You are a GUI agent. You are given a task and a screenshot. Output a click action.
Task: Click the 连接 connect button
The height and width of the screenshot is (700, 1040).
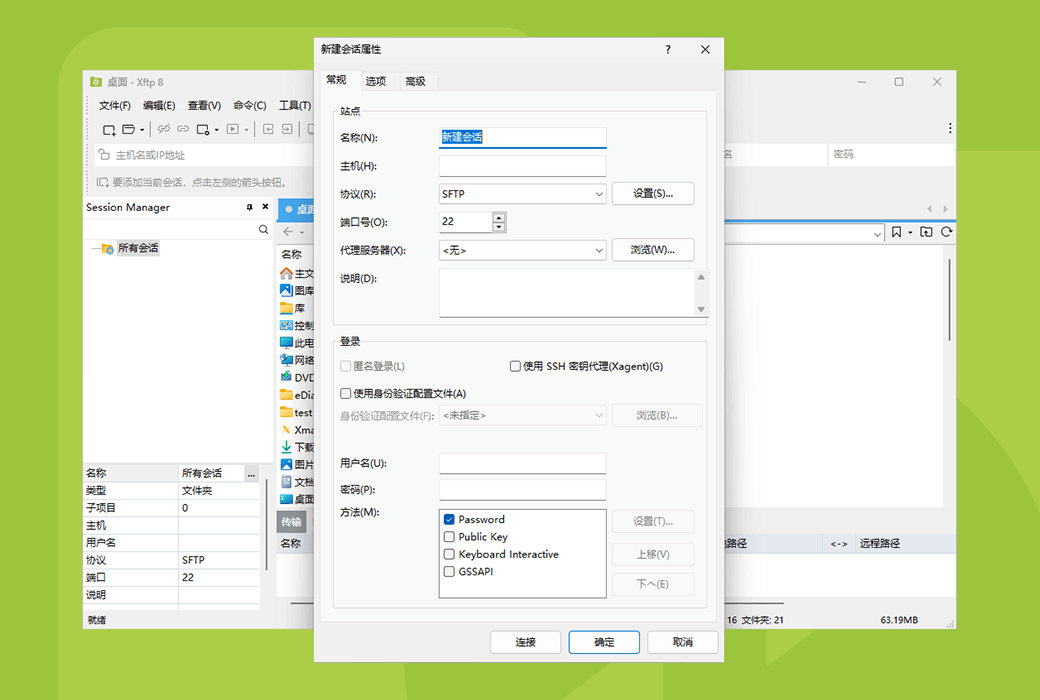(525, 642)
